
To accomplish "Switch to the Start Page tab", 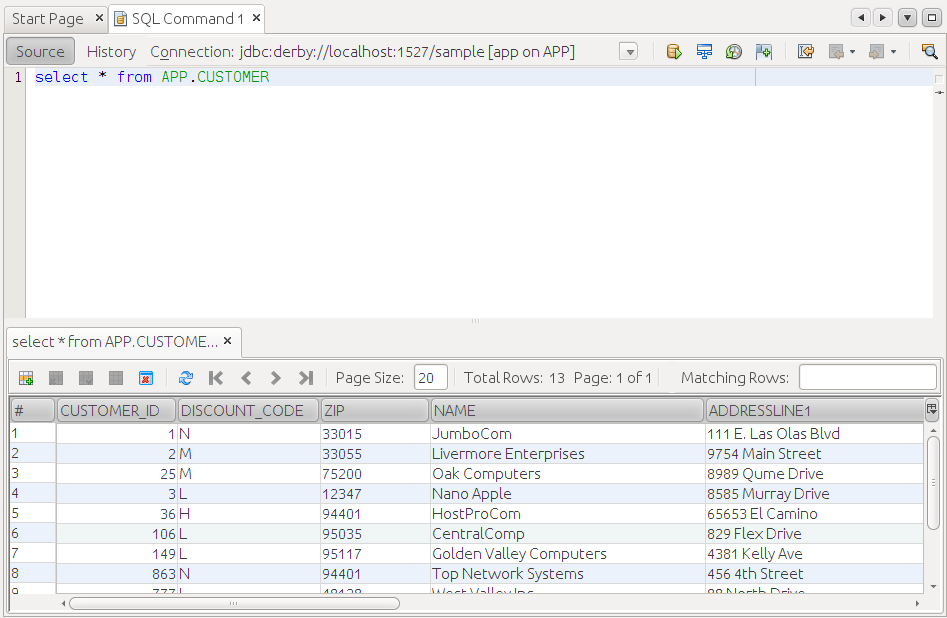I will 47,19.
